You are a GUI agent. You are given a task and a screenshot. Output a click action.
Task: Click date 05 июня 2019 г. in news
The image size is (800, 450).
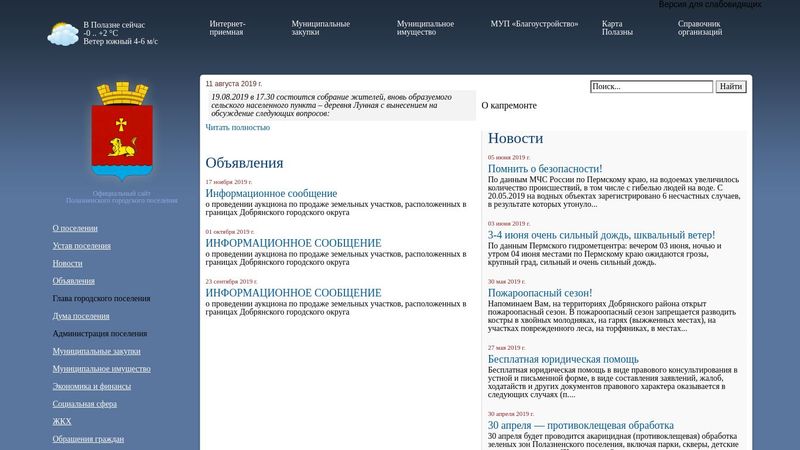pyautogui.click(x=509, y=157)
